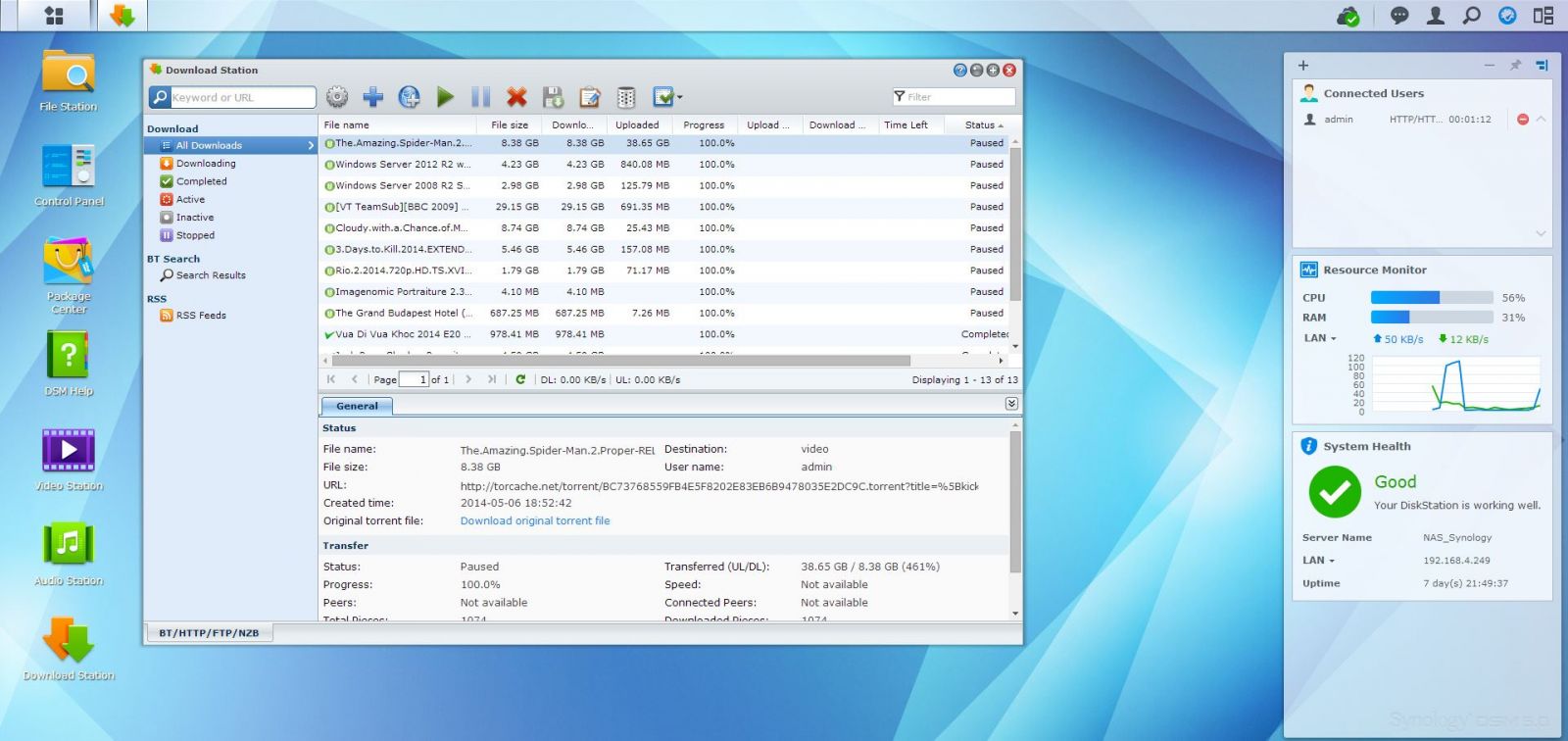
Task: Delete selected download with red X
Action: click(x=516, y=97)
